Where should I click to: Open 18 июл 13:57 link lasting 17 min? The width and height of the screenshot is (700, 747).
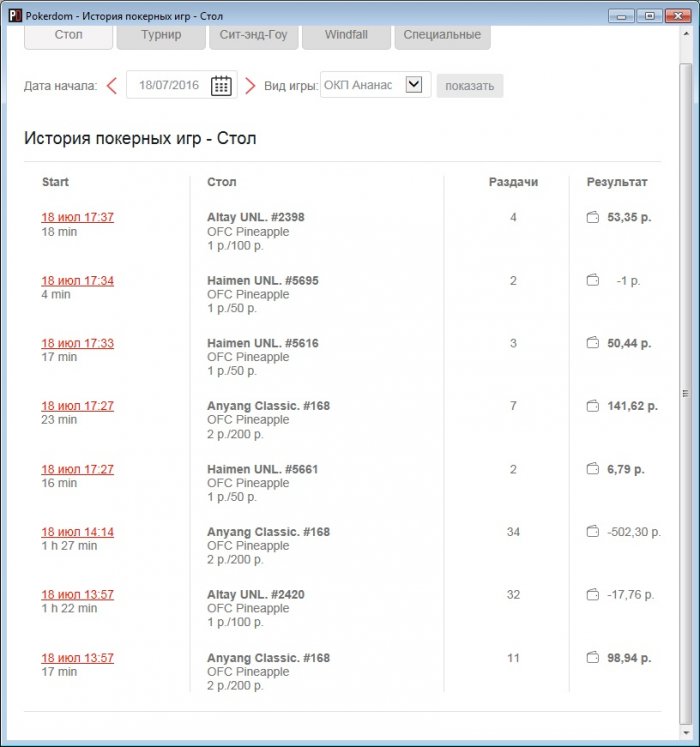pyautogui.click(x=78, y=658)
